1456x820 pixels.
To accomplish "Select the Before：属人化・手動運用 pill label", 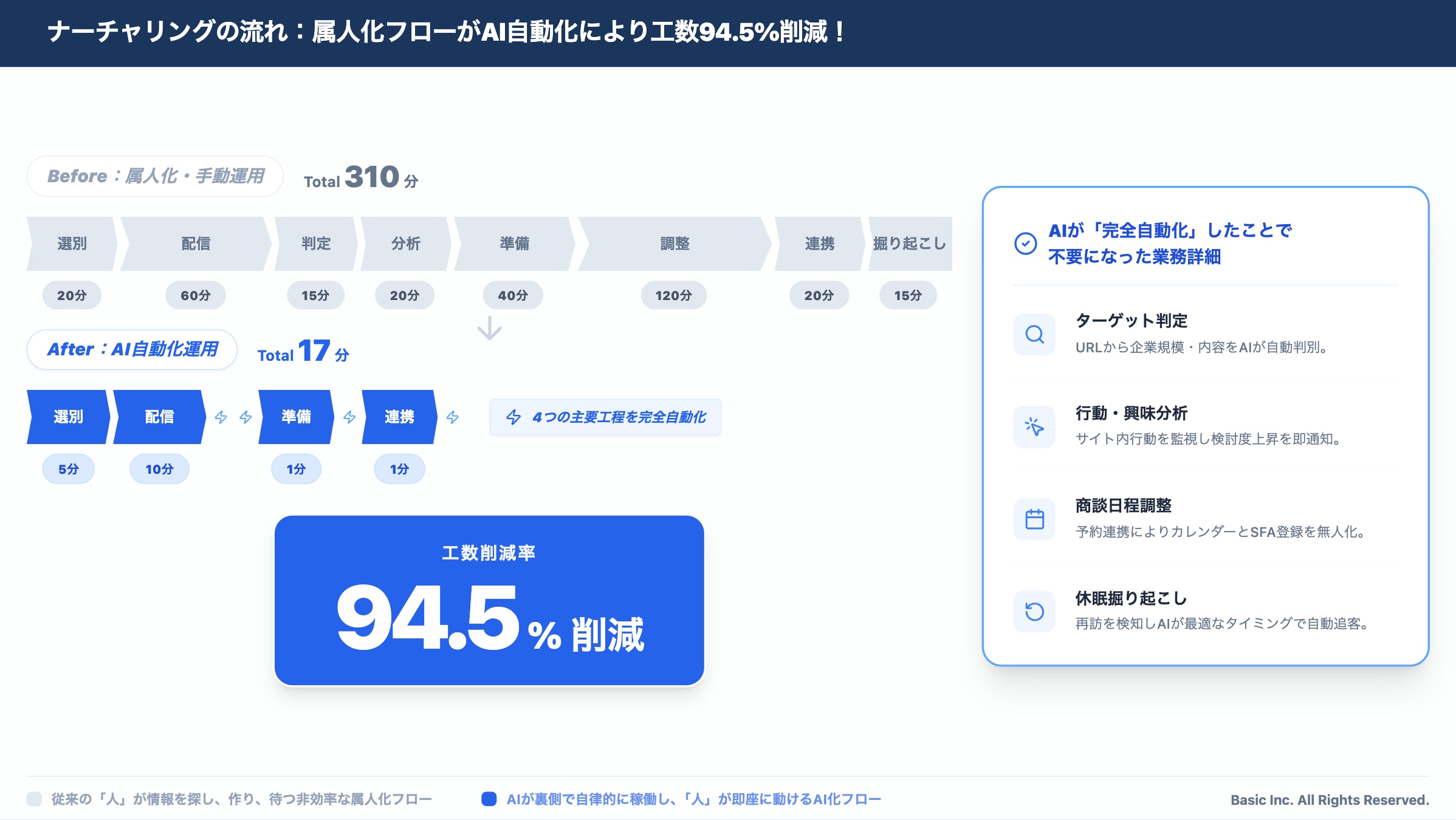I will (155, 176).
